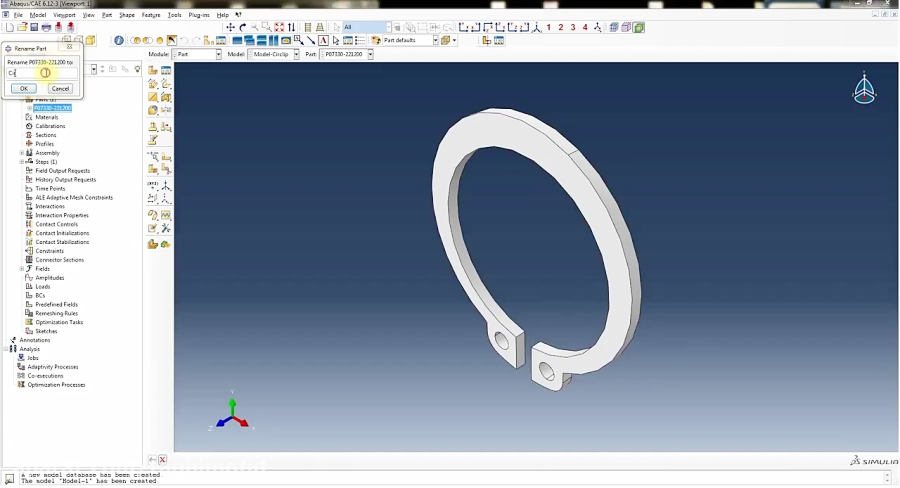Viewport: 900px width, 488px height.
Task: Open the Shape menu
Action: 127,15
